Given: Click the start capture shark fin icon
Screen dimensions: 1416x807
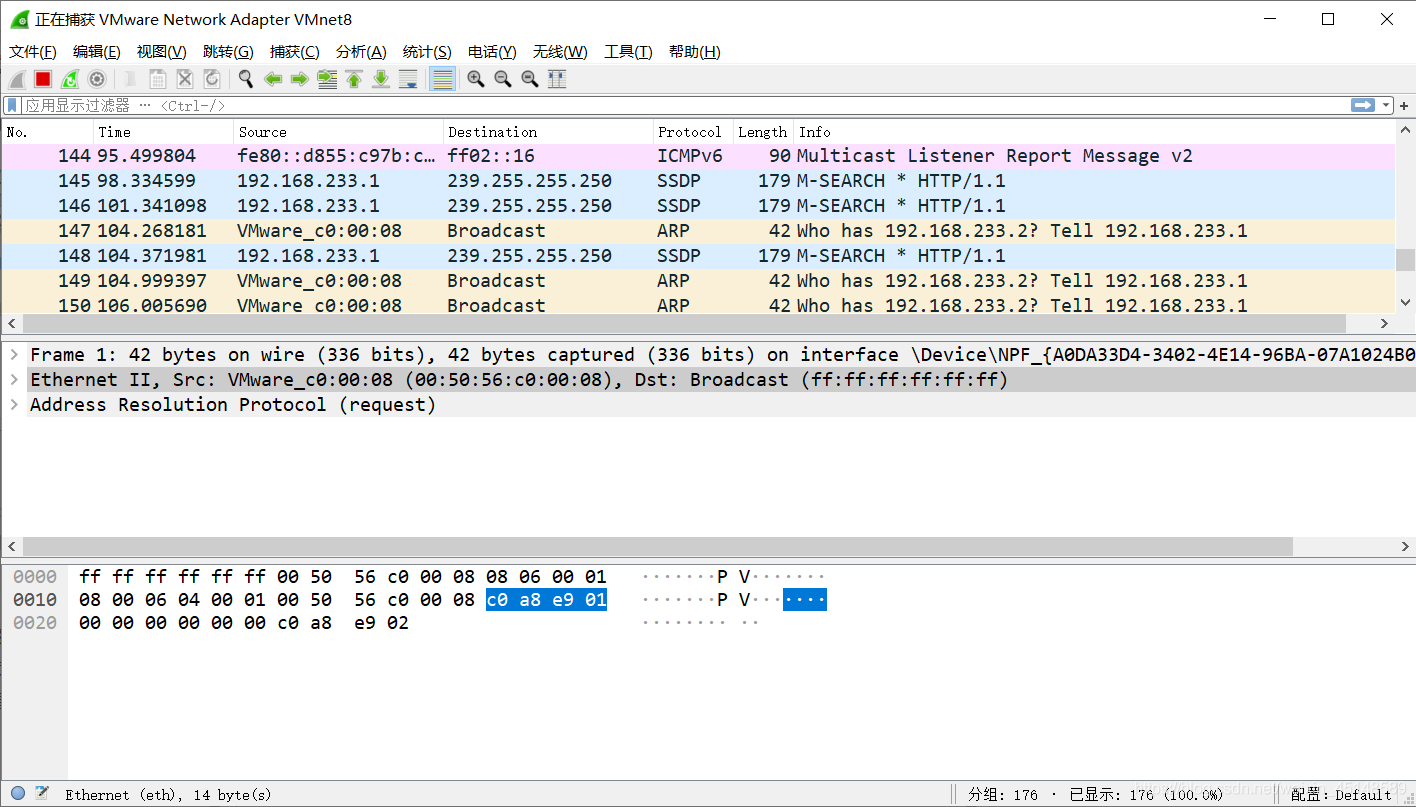Looking at the screenshot, I should [x=17, y=79].
